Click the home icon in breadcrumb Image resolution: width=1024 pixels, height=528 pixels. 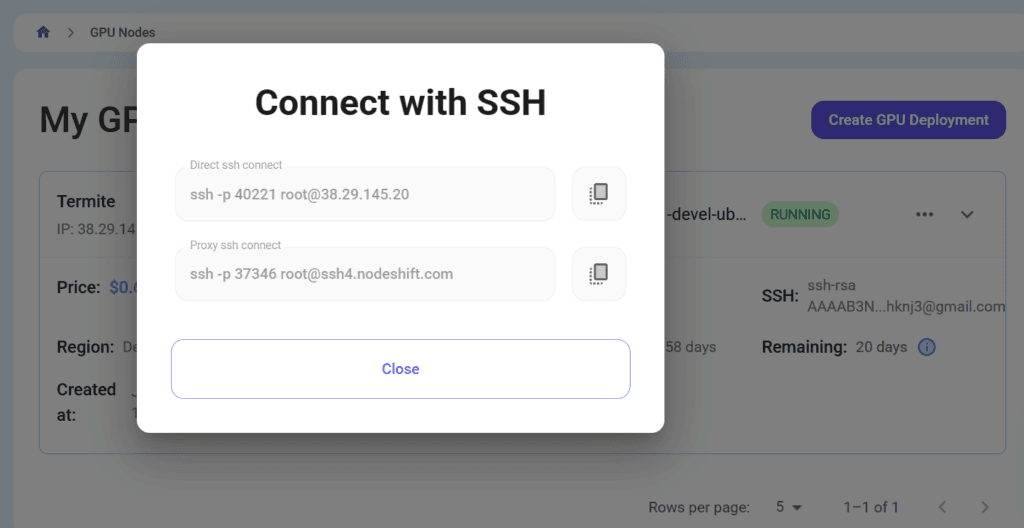[x=43, y=32]
